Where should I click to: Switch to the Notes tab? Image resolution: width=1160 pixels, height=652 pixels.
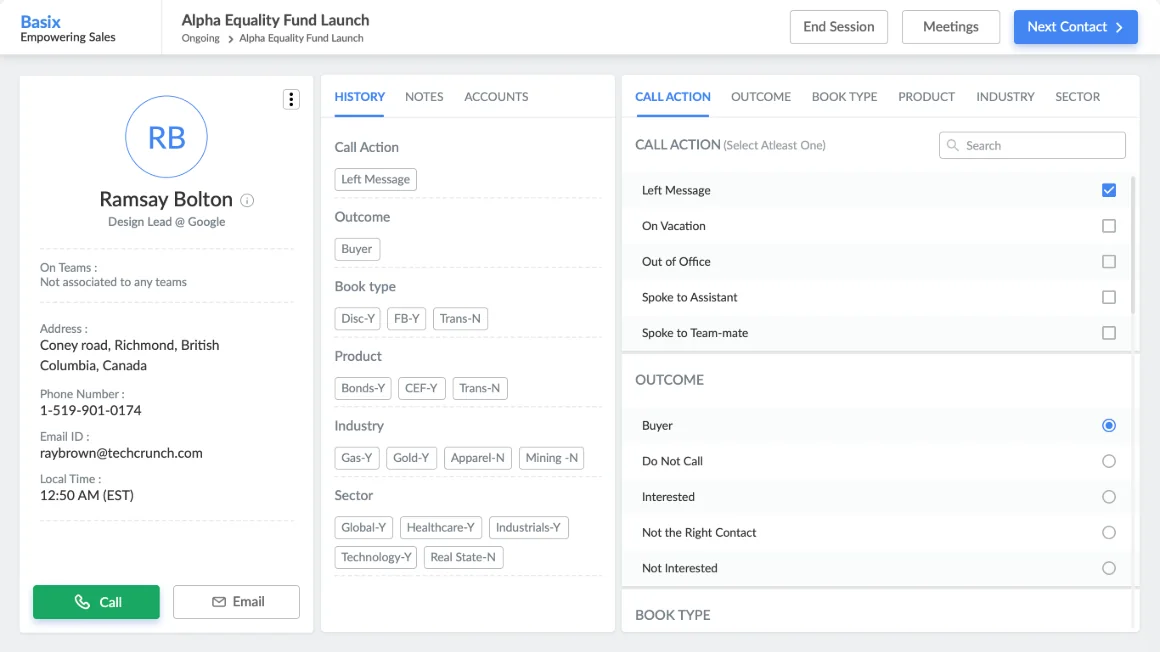424,97
